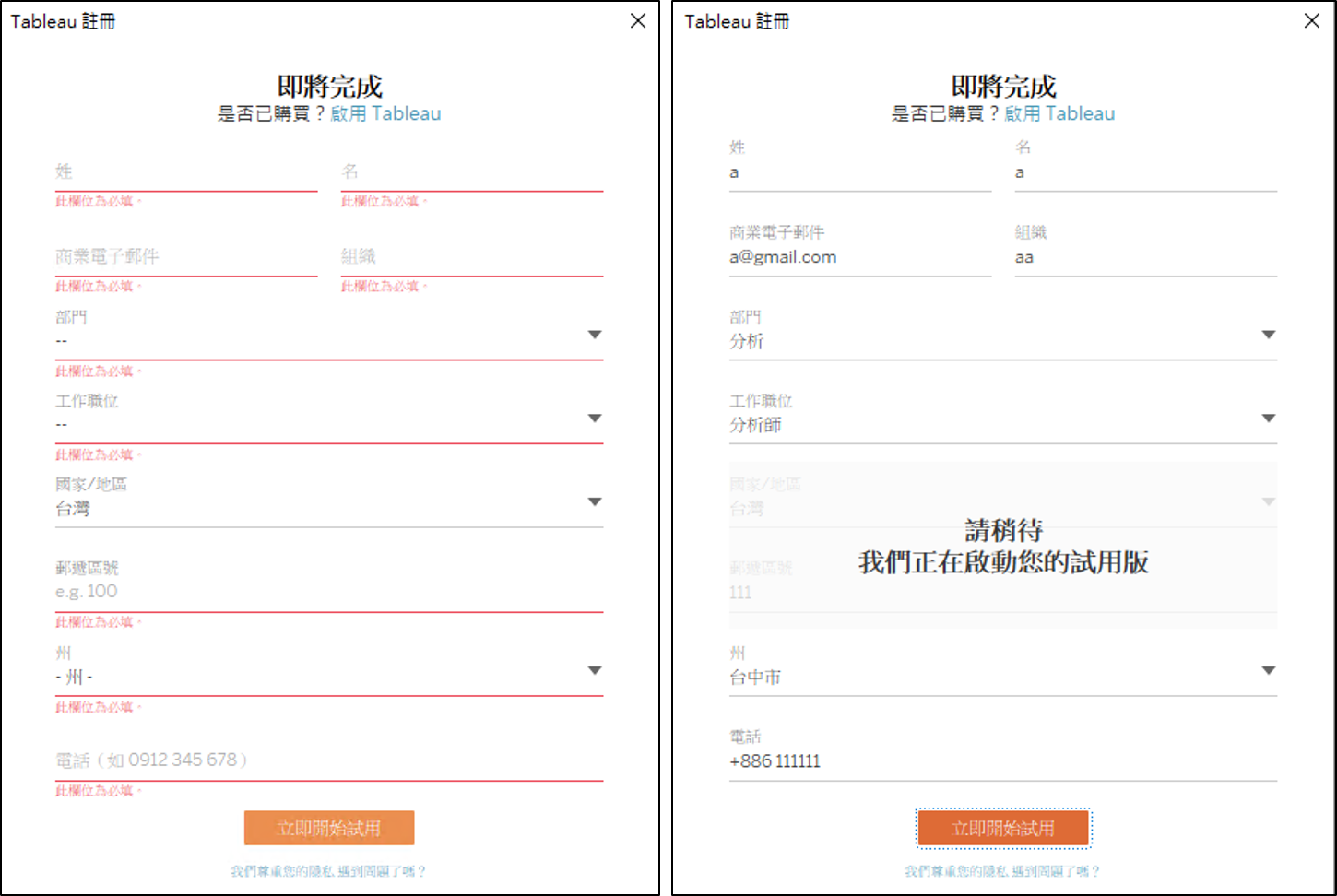Click 我們正在啟動您的試用版 loading text

[x=1003, y=562]
